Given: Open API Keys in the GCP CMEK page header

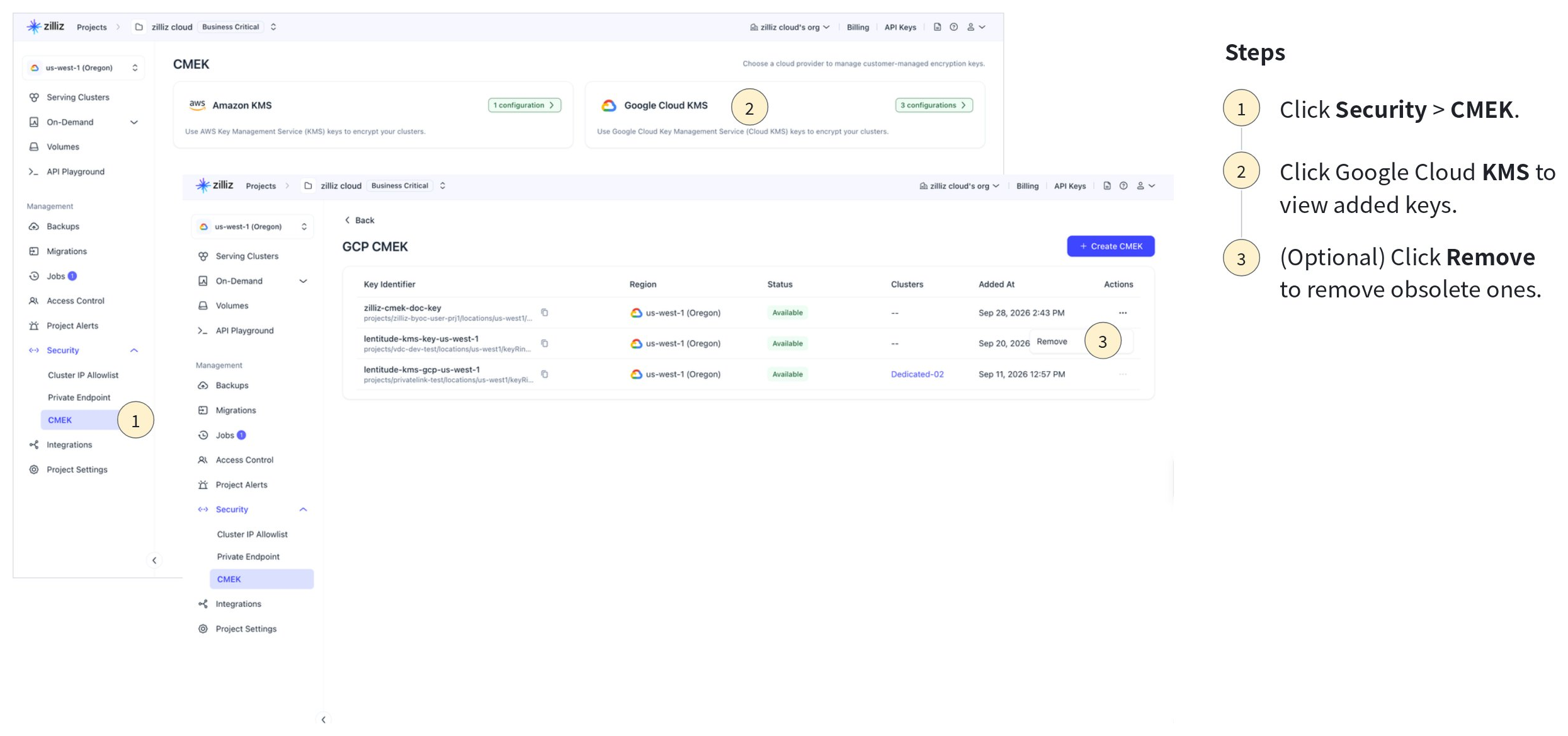Looking at the screenshot, I should tap(1070, 186).
